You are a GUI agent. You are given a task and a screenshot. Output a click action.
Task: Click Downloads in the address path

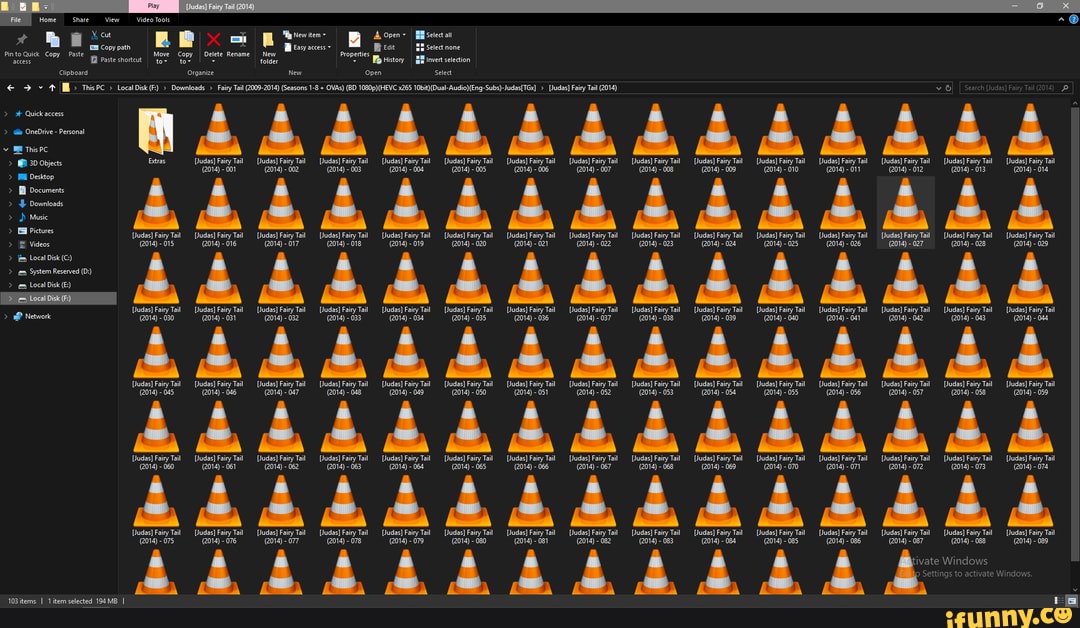(x=187, y=88)
